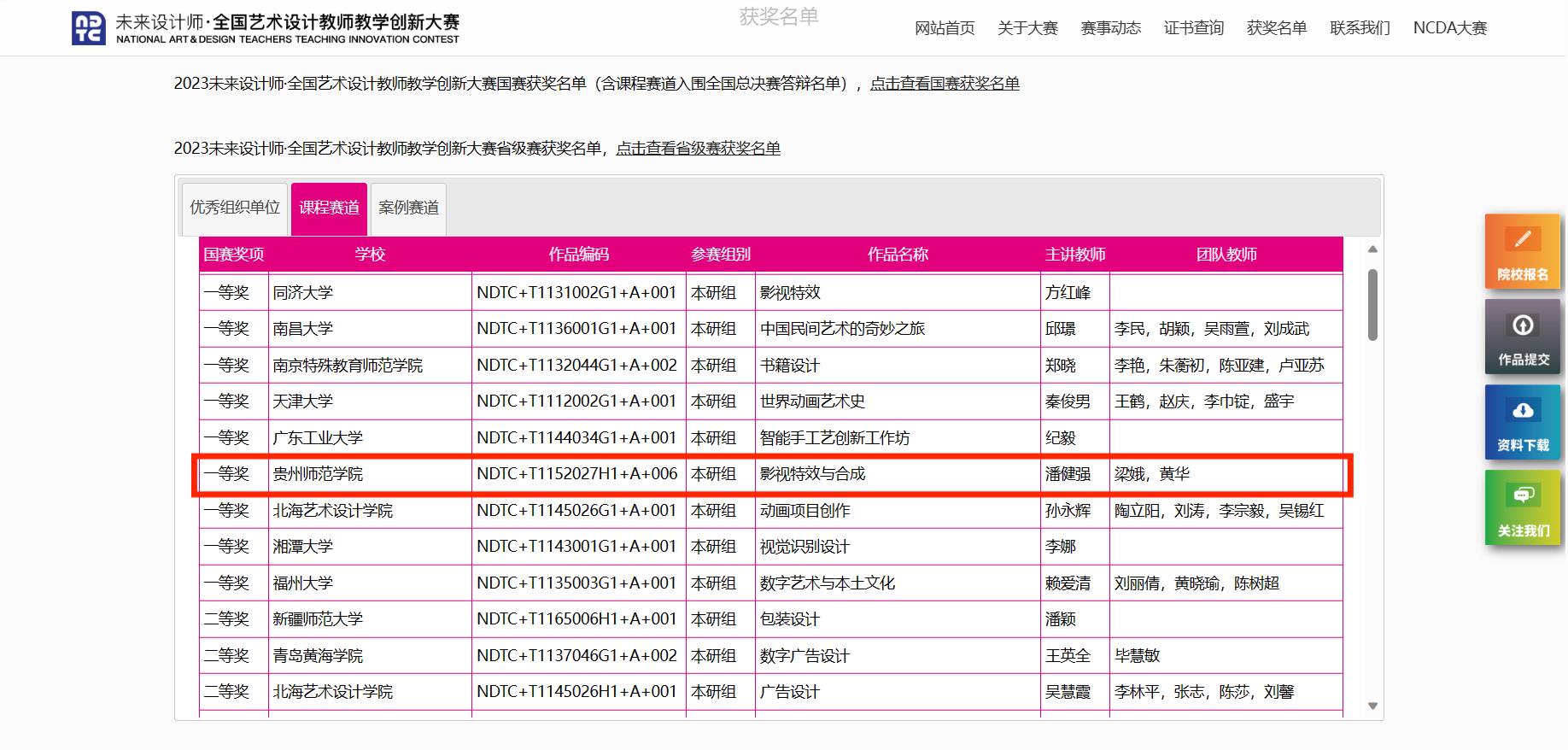Go to 关于大赛 menu item

(1027, 28)
